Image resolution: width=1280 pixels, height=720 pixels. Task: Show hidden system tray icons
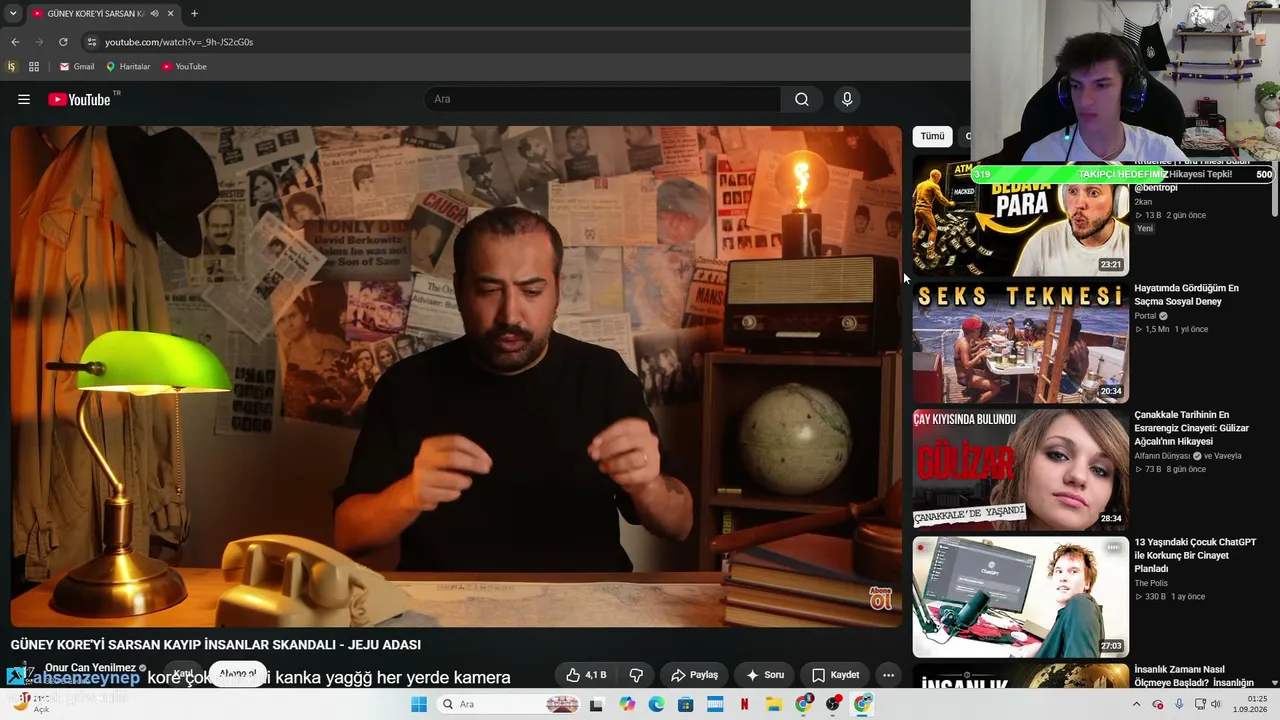coord(1136,704)
